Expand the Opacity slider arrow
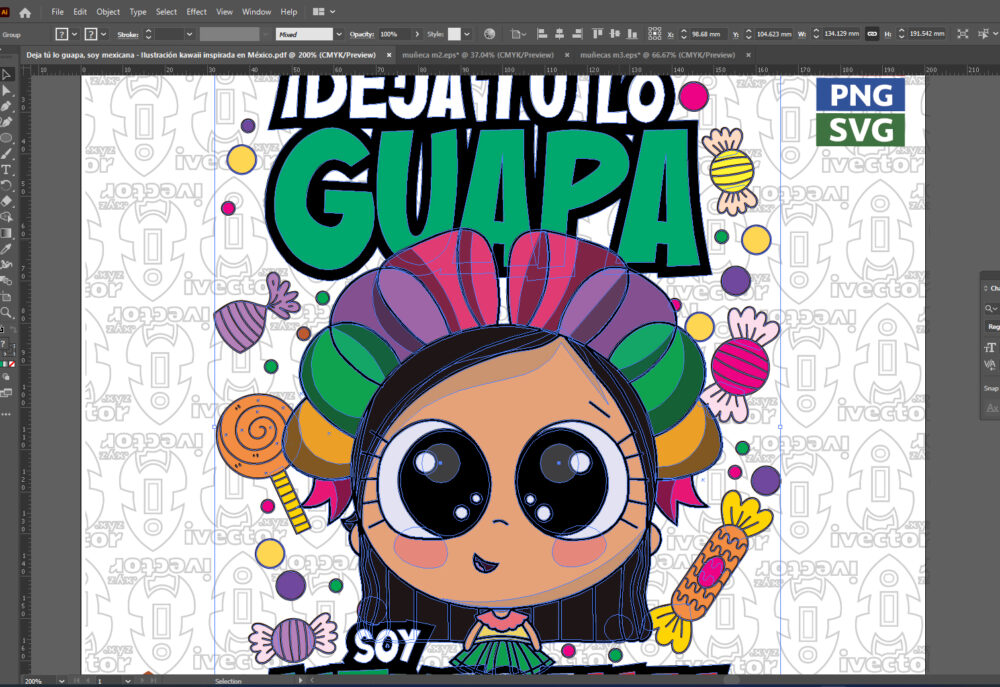 417,34
